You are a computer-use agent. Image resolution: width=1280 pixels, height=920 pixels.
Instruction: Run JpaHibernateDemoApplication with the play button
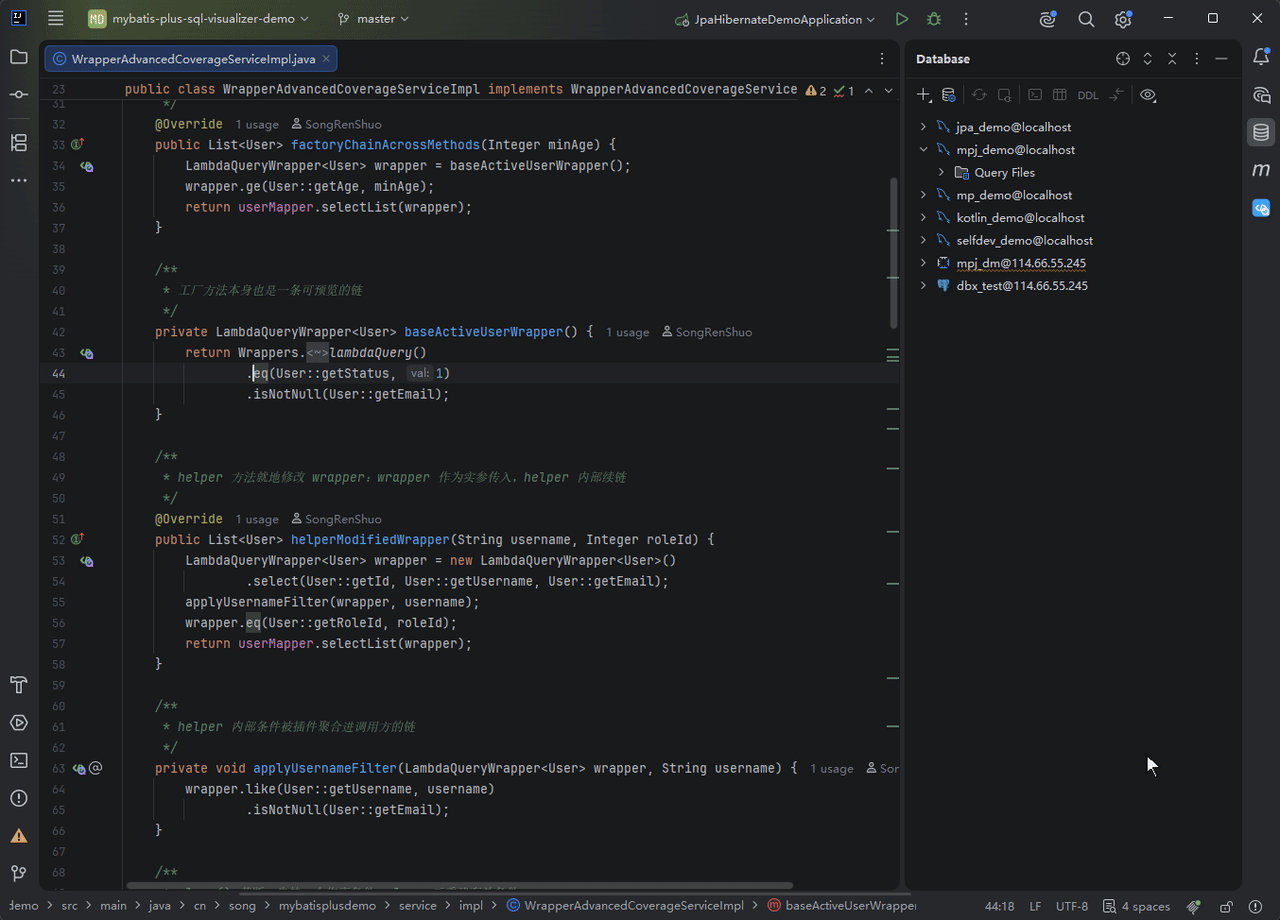(902, 19)
